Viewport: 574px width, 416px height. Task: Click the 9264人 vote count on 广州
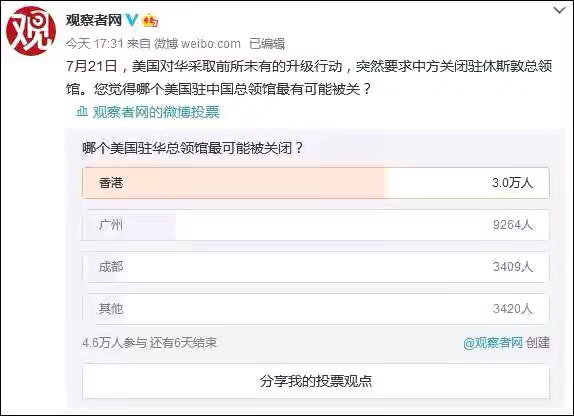click(x=512, y=224)
